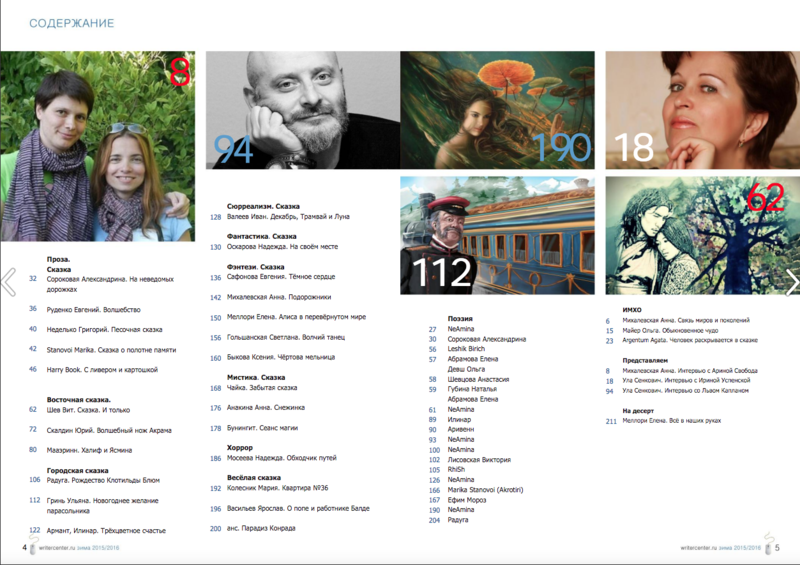Open entry 'Шев Вит. Сказка. И только'
Image resolution: width=800 pixels, height=565 pixels.
pos(88,410)
